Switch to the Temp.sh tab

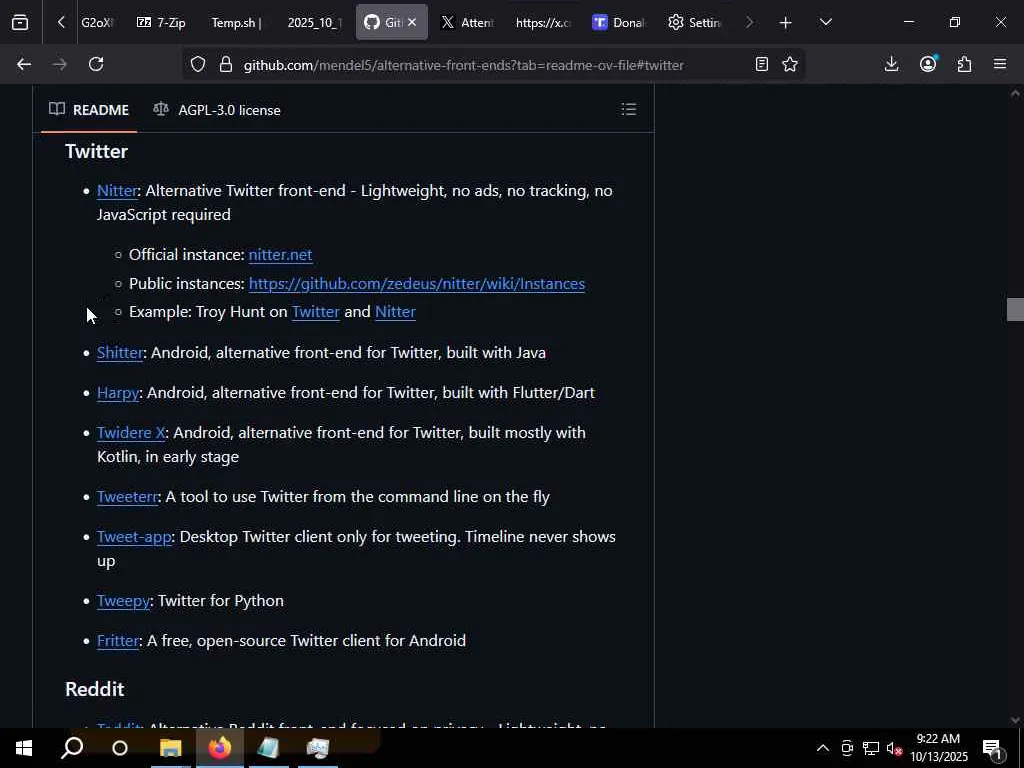[236, 23]
